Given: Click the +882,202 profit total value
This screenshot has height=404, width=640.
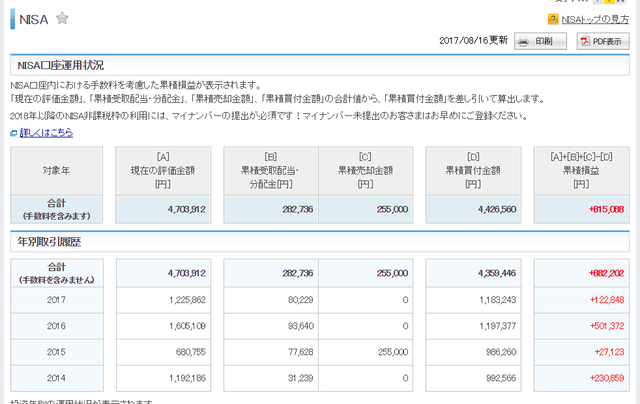Looking at the screenshot, I should click(606, 273).
